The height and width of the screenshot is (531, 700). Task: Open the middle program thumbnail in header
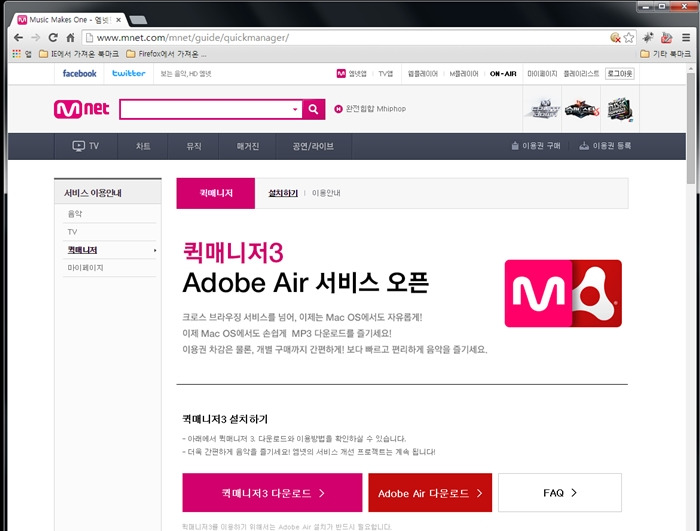[581, 109]
